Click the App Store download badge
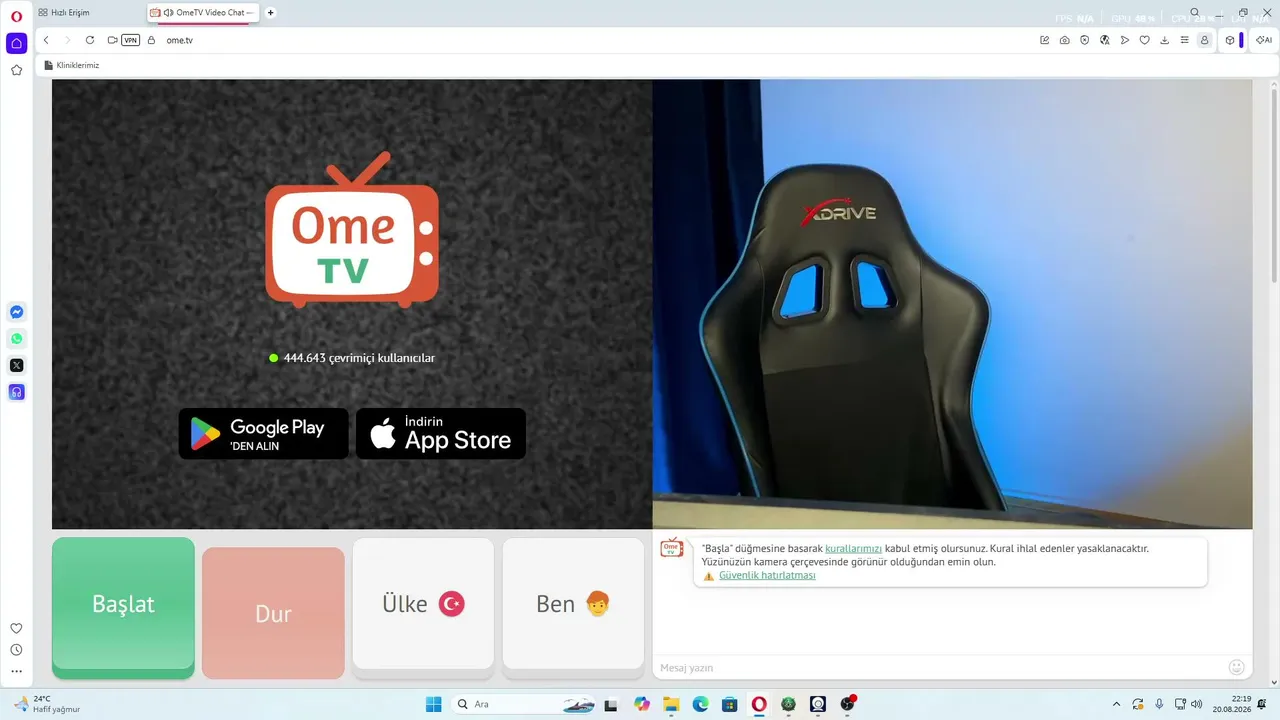This screenshot has width=1280, height=720. (x=441, y=434)
